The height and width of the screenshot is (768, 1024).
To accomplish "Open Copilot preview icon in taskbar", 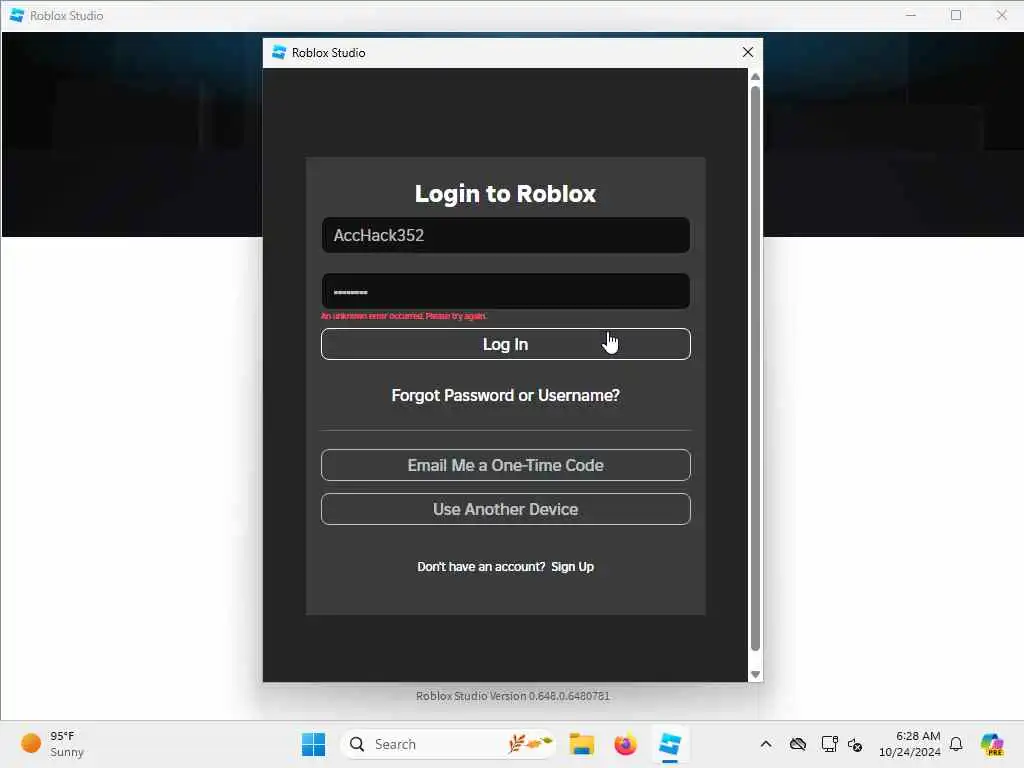I will [x=991, y=744].
